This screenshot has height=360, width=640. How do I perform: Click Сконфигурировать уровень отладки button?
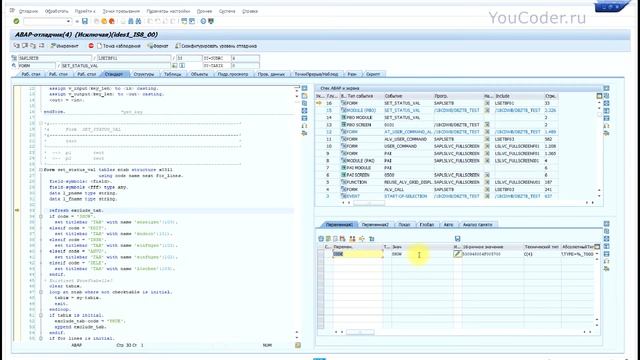[x=216, y=46]
